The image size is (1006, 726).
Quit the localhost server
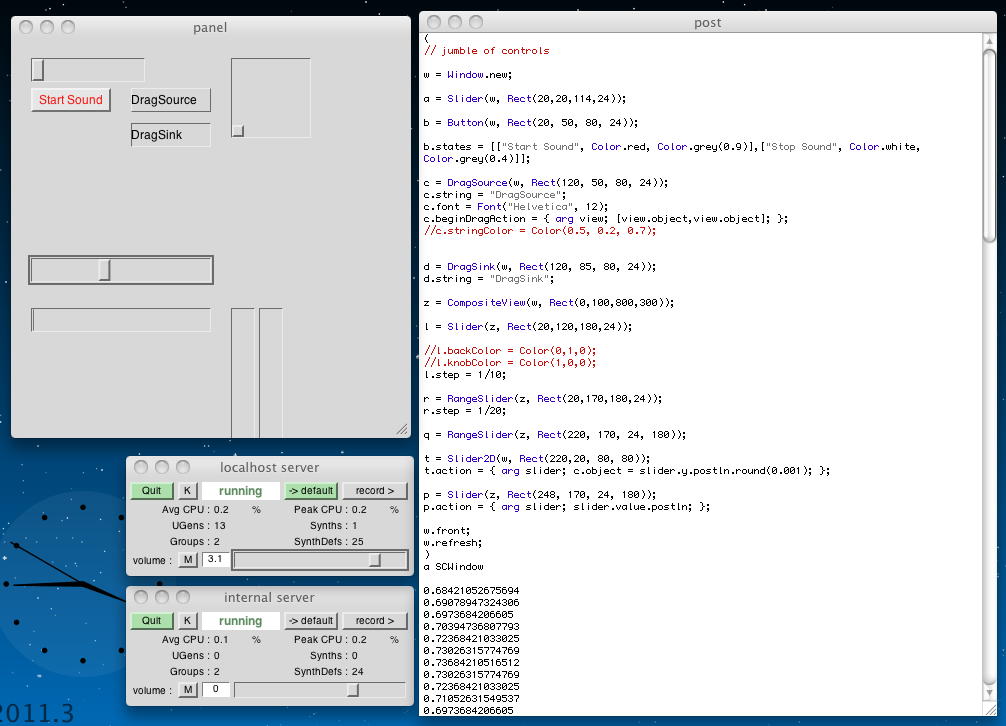point(151,491)
